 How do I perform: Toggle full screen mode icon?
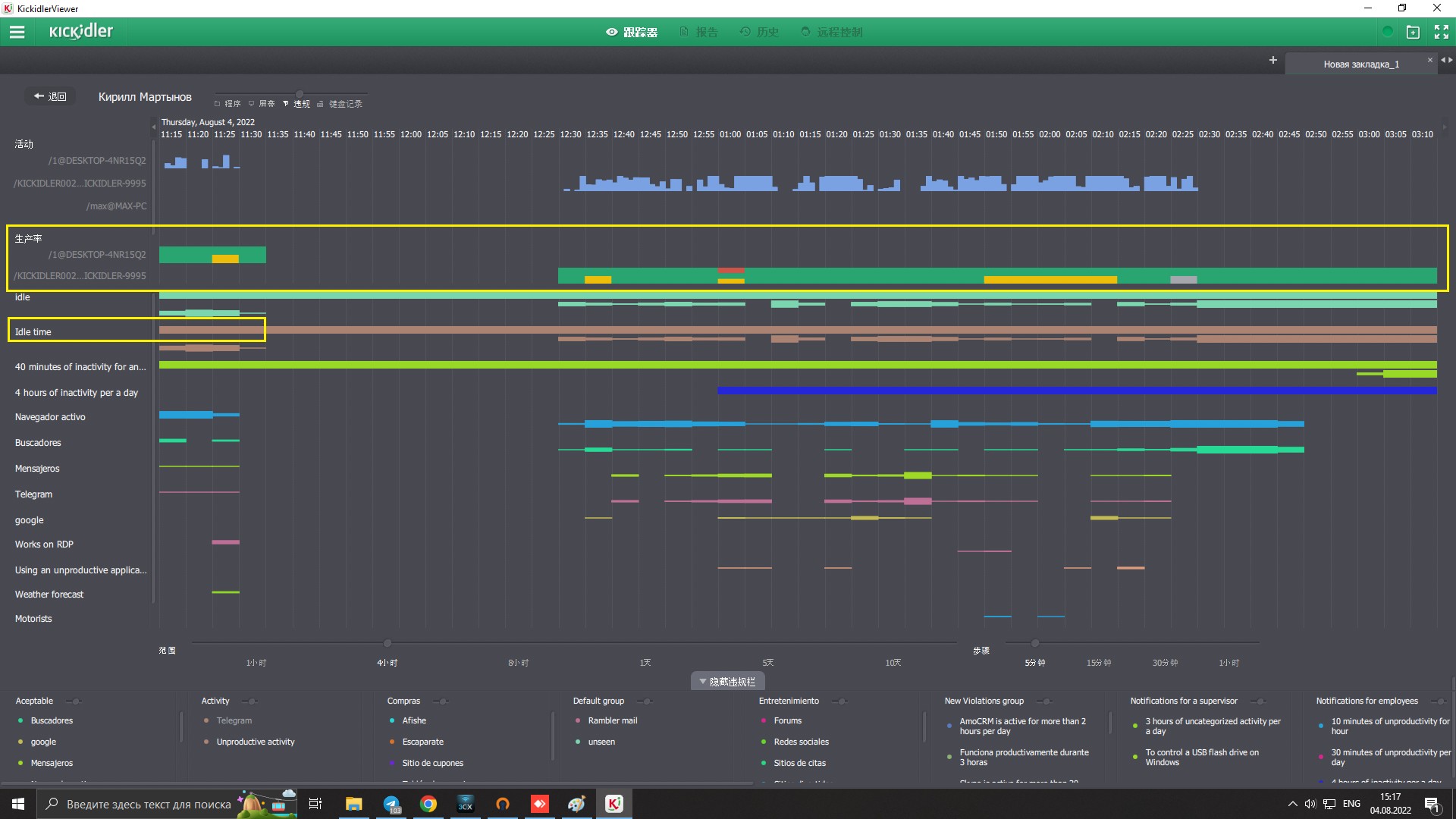click(x=1442, y=32)
